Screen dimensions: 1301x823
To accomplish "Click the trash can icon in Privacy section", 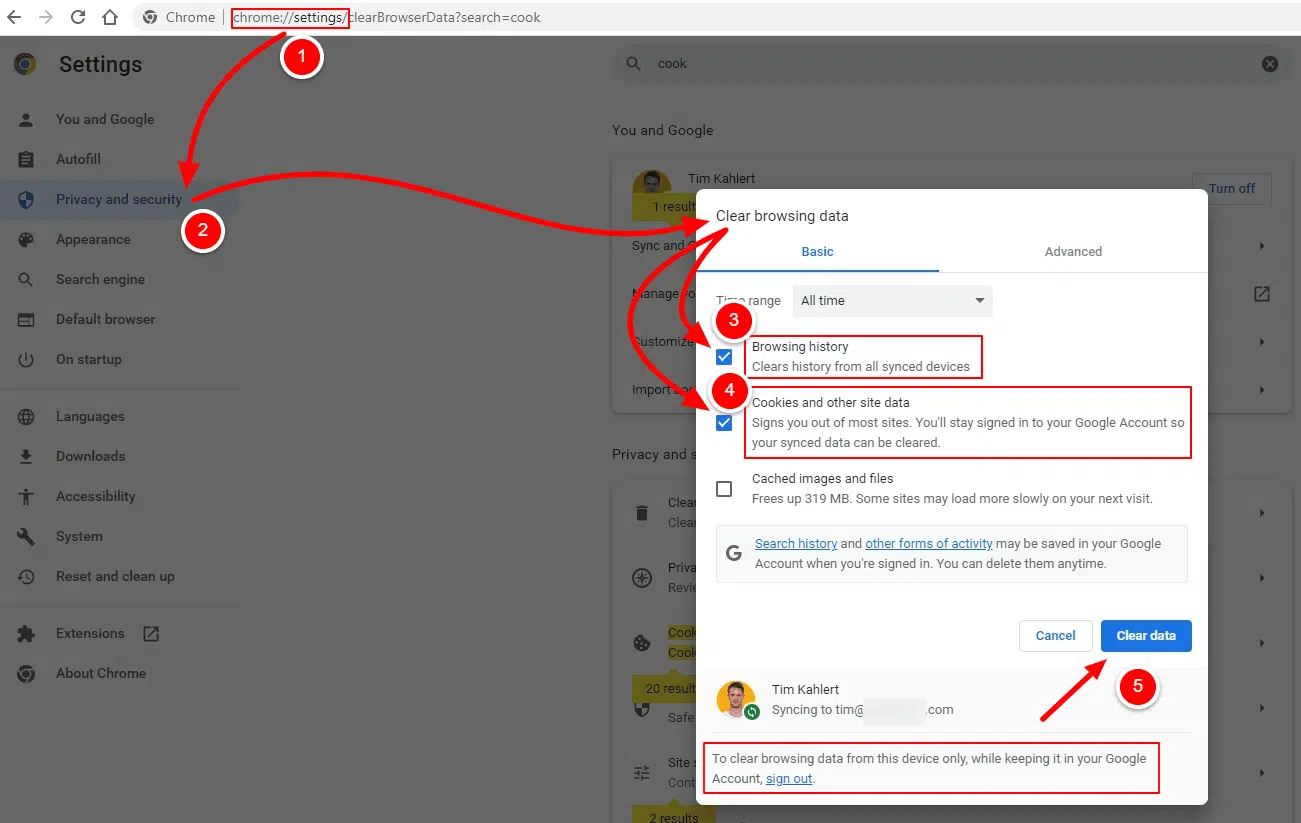I will [642, 513].
